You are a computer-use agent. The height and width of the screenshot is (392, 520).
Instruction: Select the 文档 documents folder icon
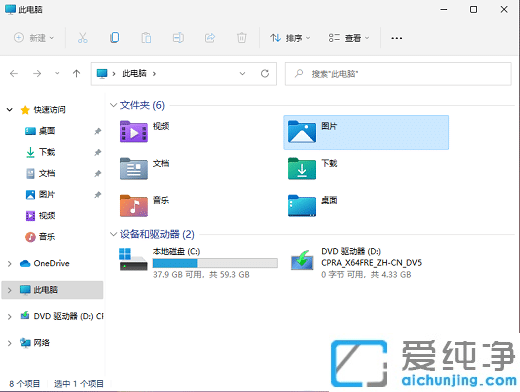point(134,169)
